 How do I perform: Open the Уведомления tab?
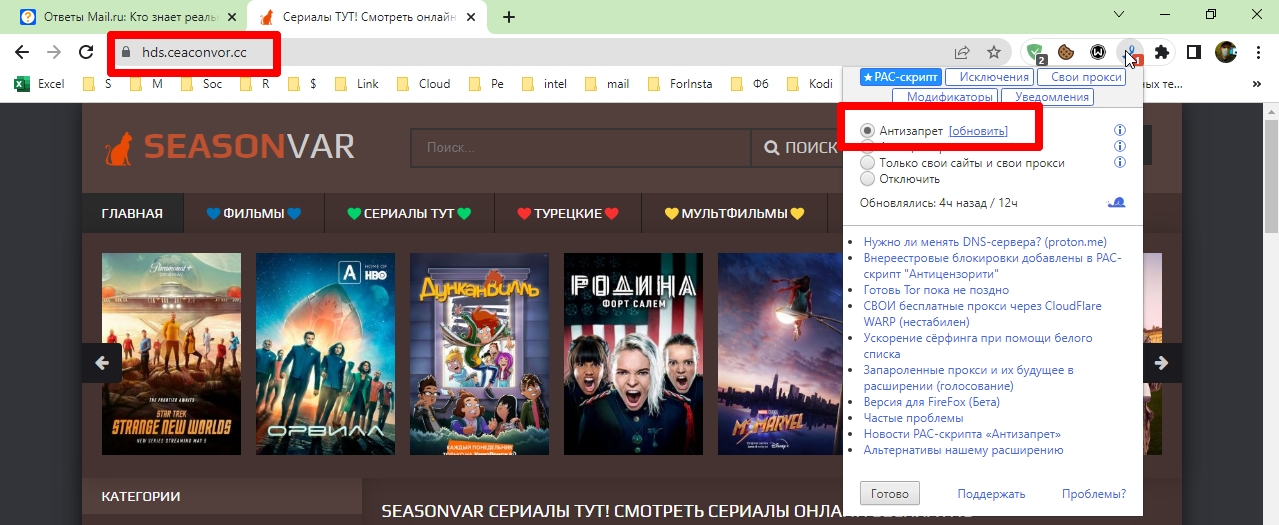(1047, 97)
